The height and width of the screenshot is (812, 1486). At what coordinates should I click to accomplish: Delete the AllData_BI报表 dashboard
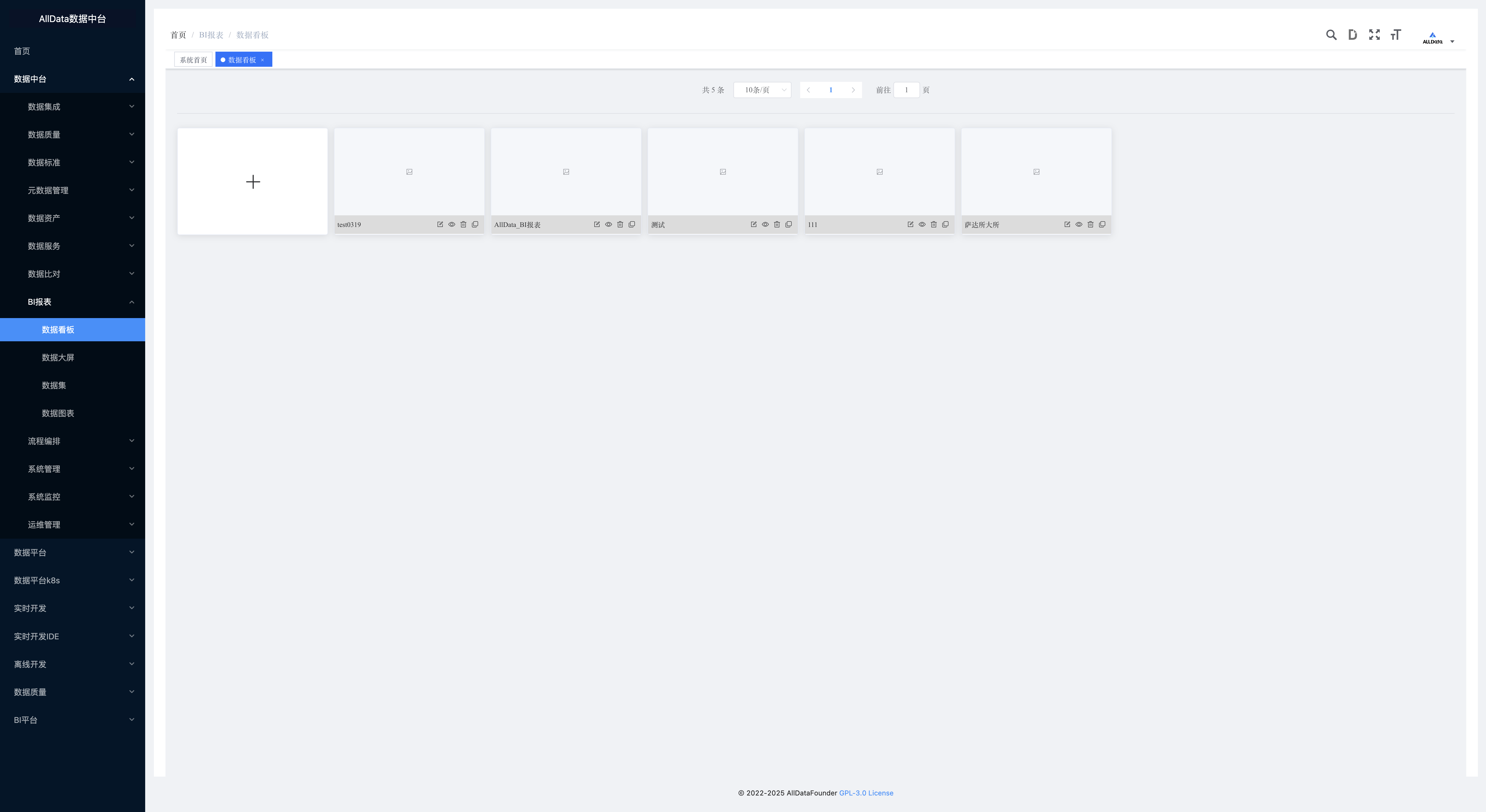[620, 224]
